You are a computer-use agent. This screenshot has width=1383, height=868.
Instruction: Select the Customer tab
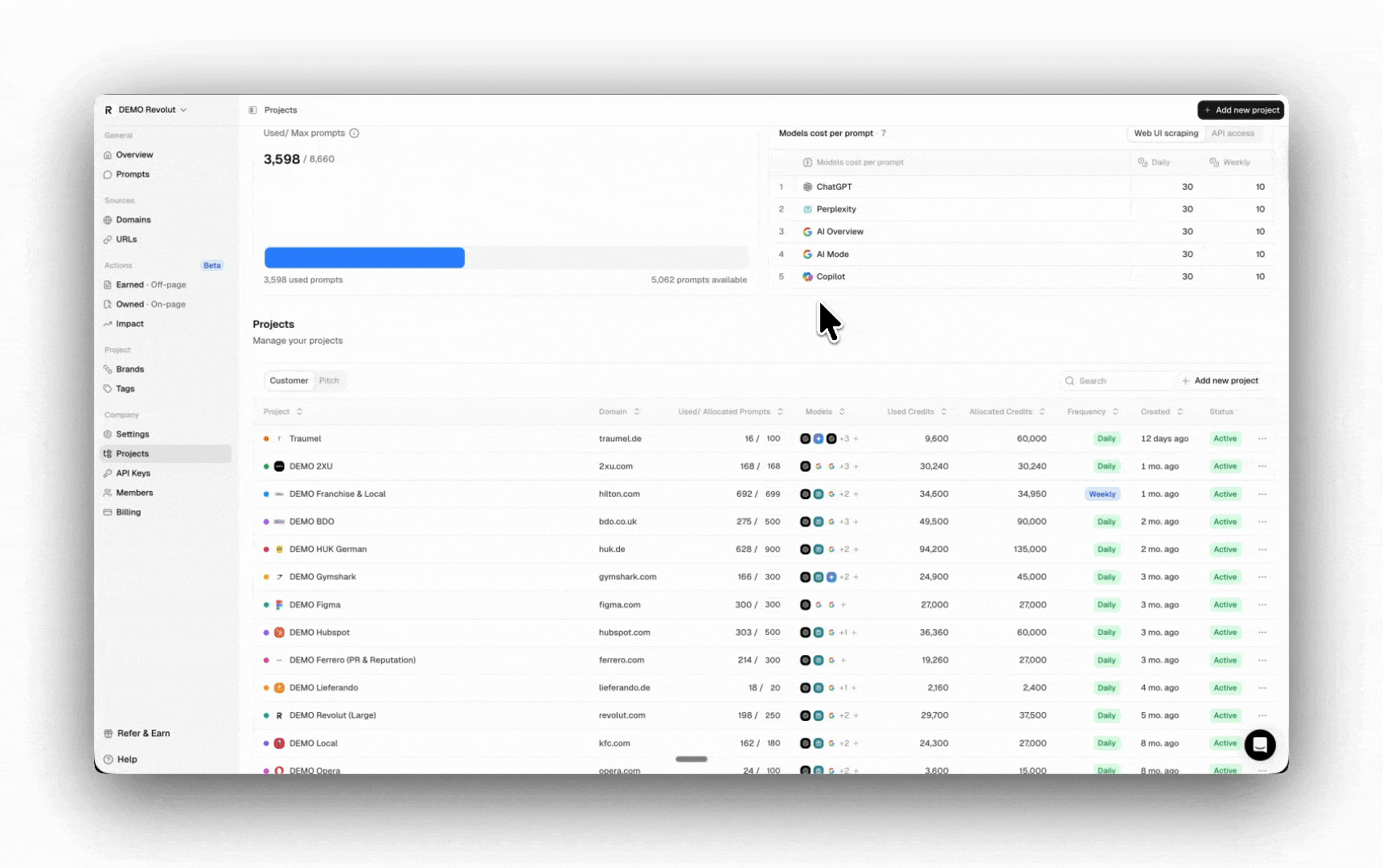[289, 381]
